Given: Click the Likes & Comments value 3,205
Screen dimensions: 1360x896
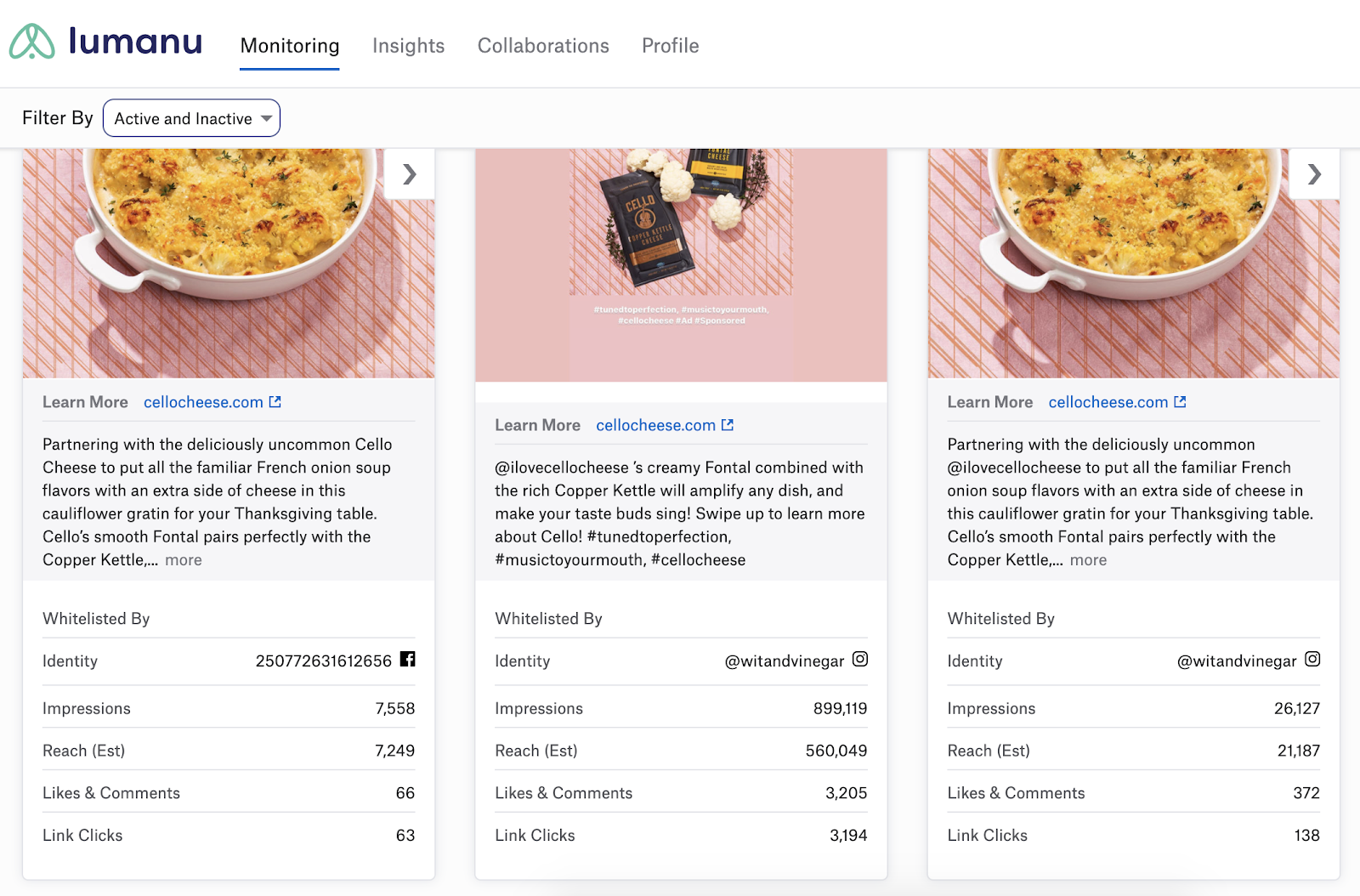Looking at the screenshot, I should 847,793.
